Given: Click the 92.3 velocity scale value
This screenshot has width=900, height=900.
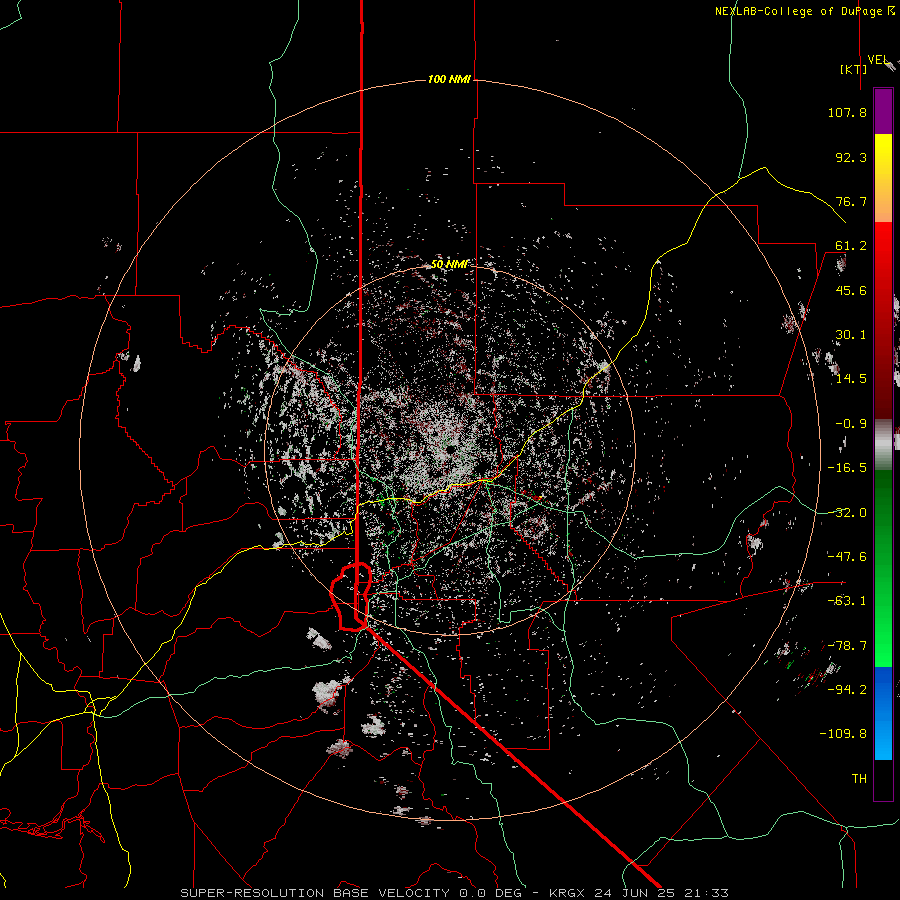Looking at the screenshot, I should [x=851, y=157].
